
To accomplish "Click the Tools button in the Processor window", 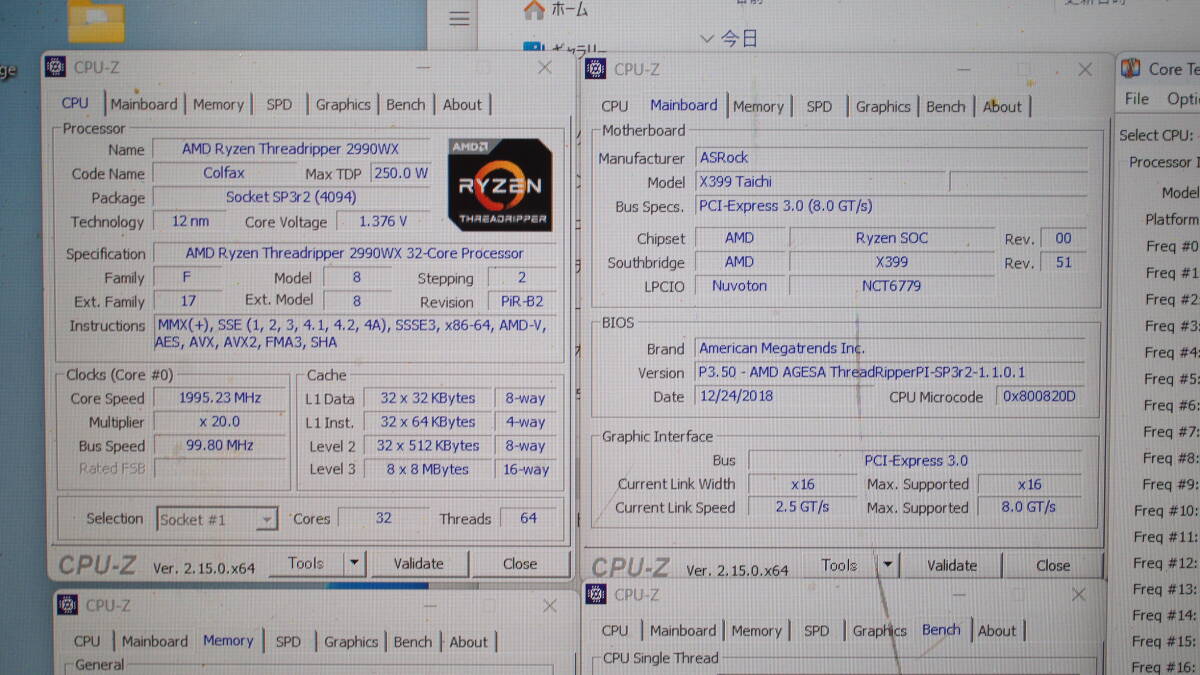I will click(305, 563).
